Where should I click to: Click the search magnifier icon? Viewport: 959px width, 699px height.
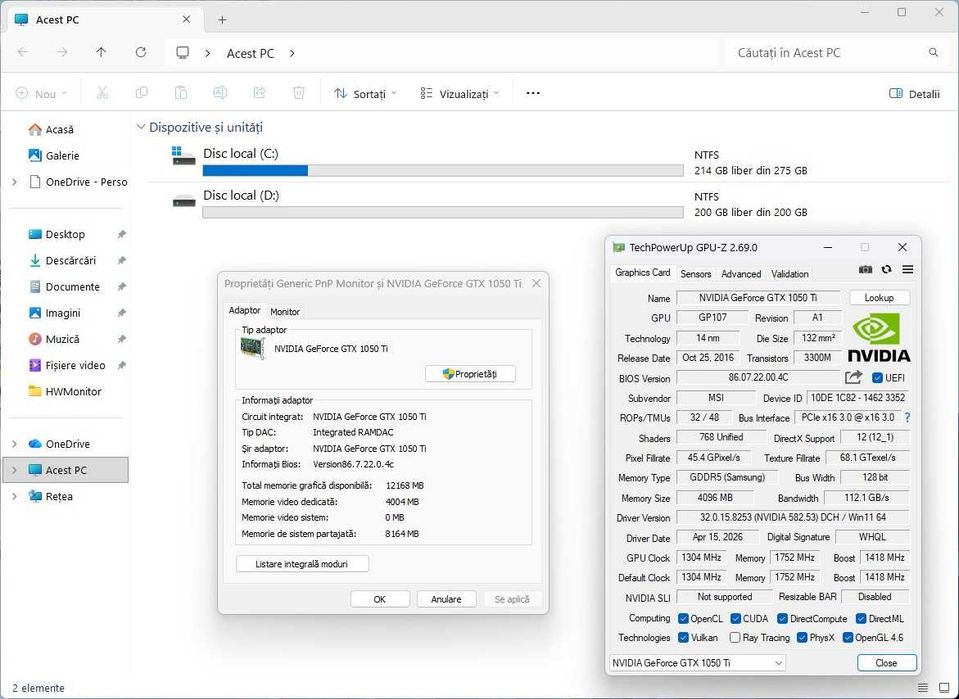(x=933, y=53)
